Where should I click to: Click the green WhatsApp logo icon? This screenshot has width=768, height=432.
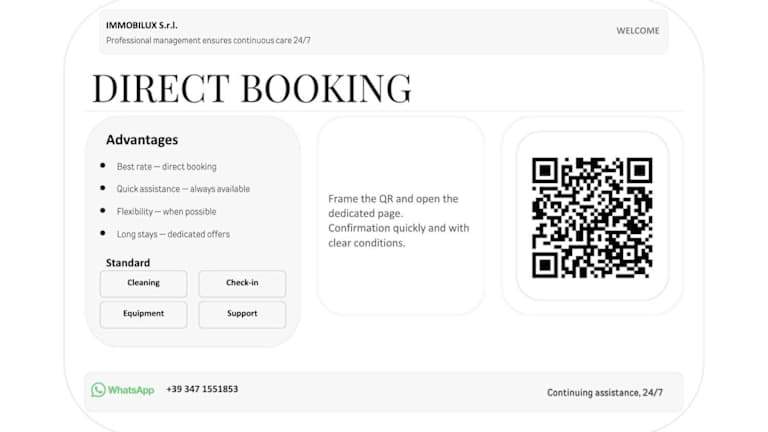(98, 390)
